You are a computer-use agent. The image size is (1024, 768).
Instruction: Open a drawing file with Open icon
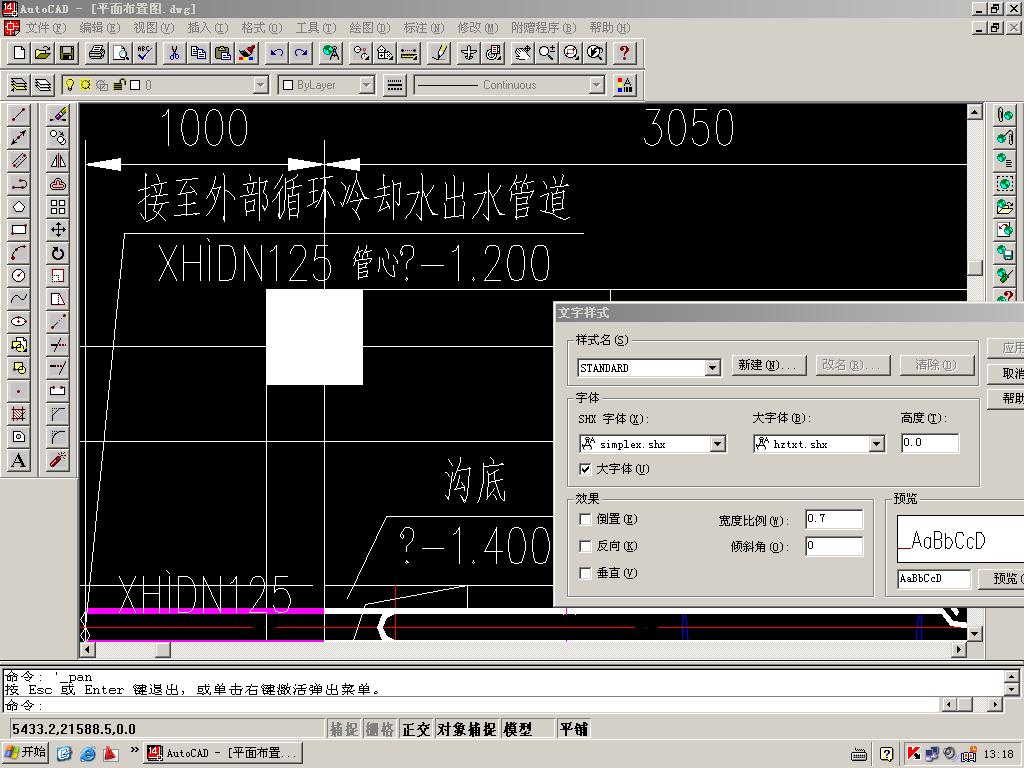point(43,53)
